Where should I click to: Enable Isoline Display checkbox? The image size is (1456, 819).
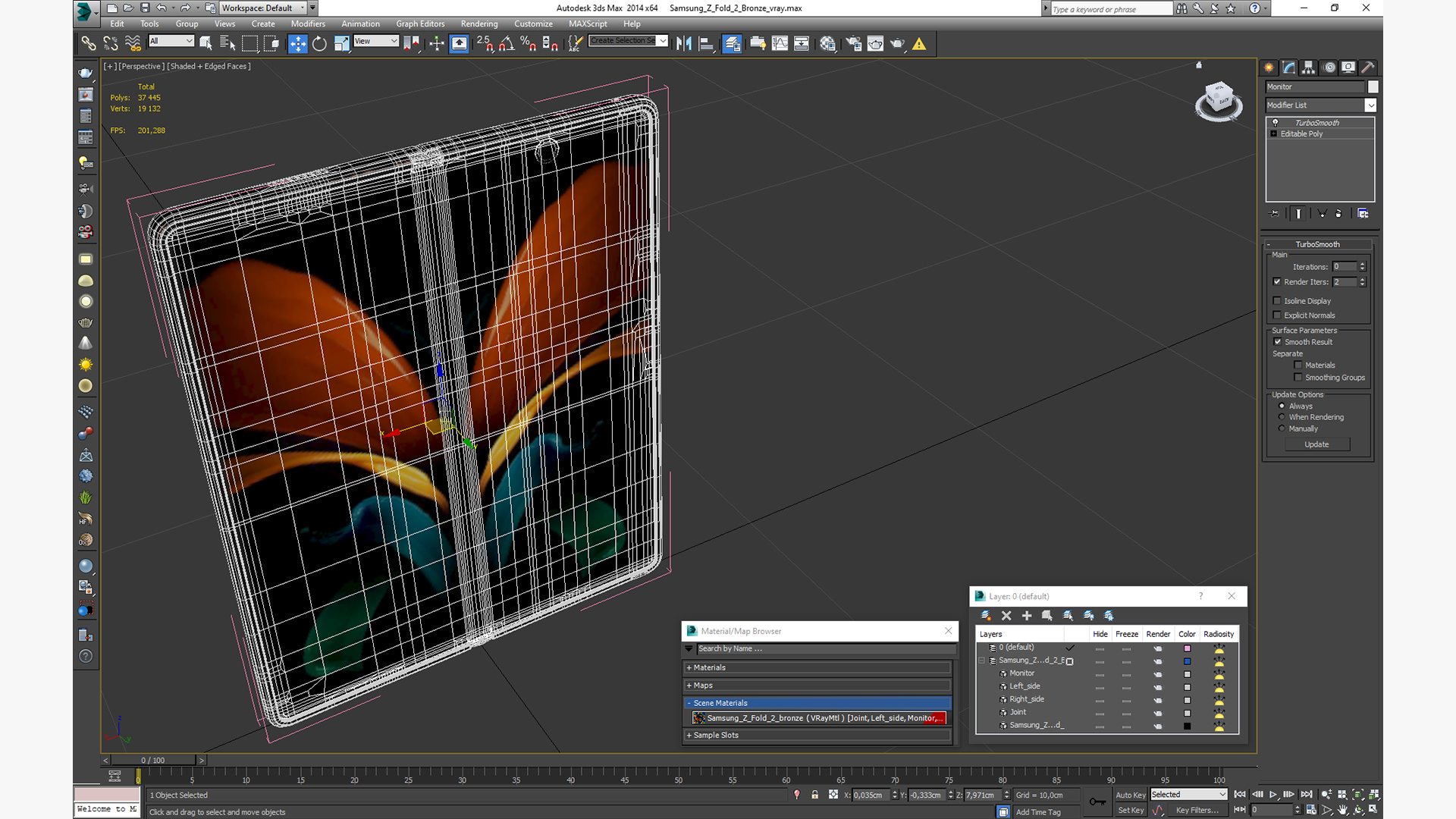(x=1277, y=300)
